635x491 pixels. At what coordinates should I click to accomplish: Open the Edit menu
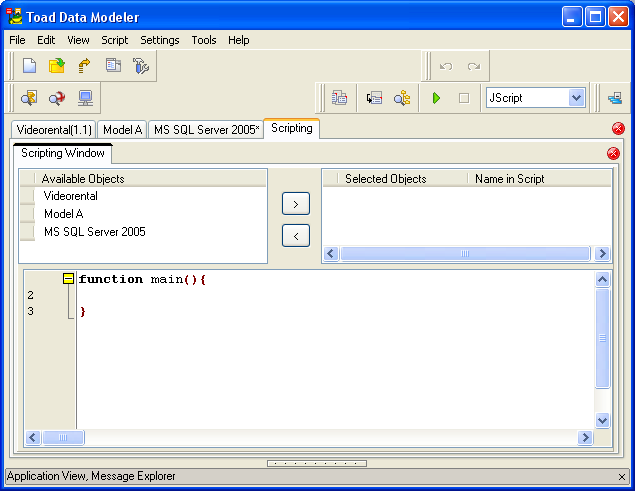tap(46, 40)
